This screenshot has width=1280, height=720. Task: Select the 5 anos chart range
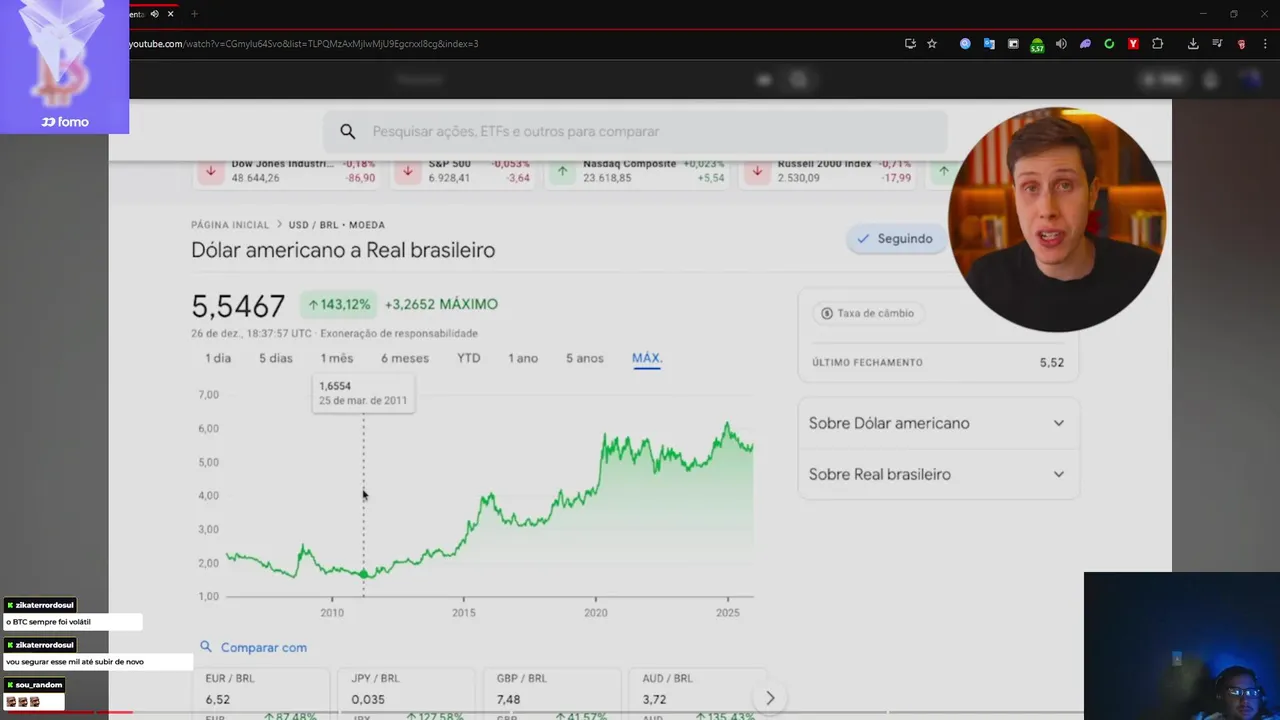click(x=585, y=358)
